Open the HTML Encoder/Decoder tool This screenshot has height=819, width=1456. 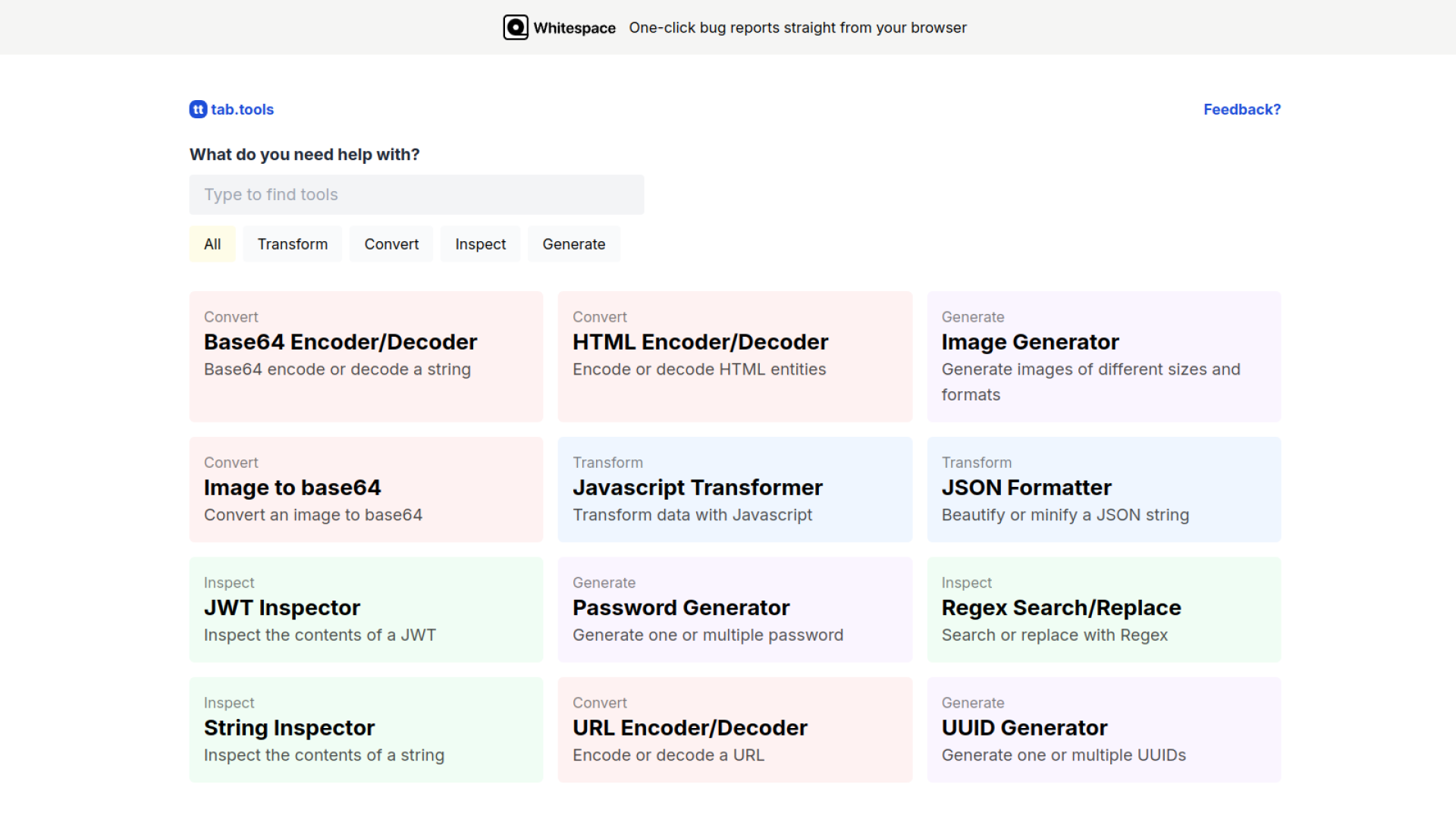click(734, 356)
